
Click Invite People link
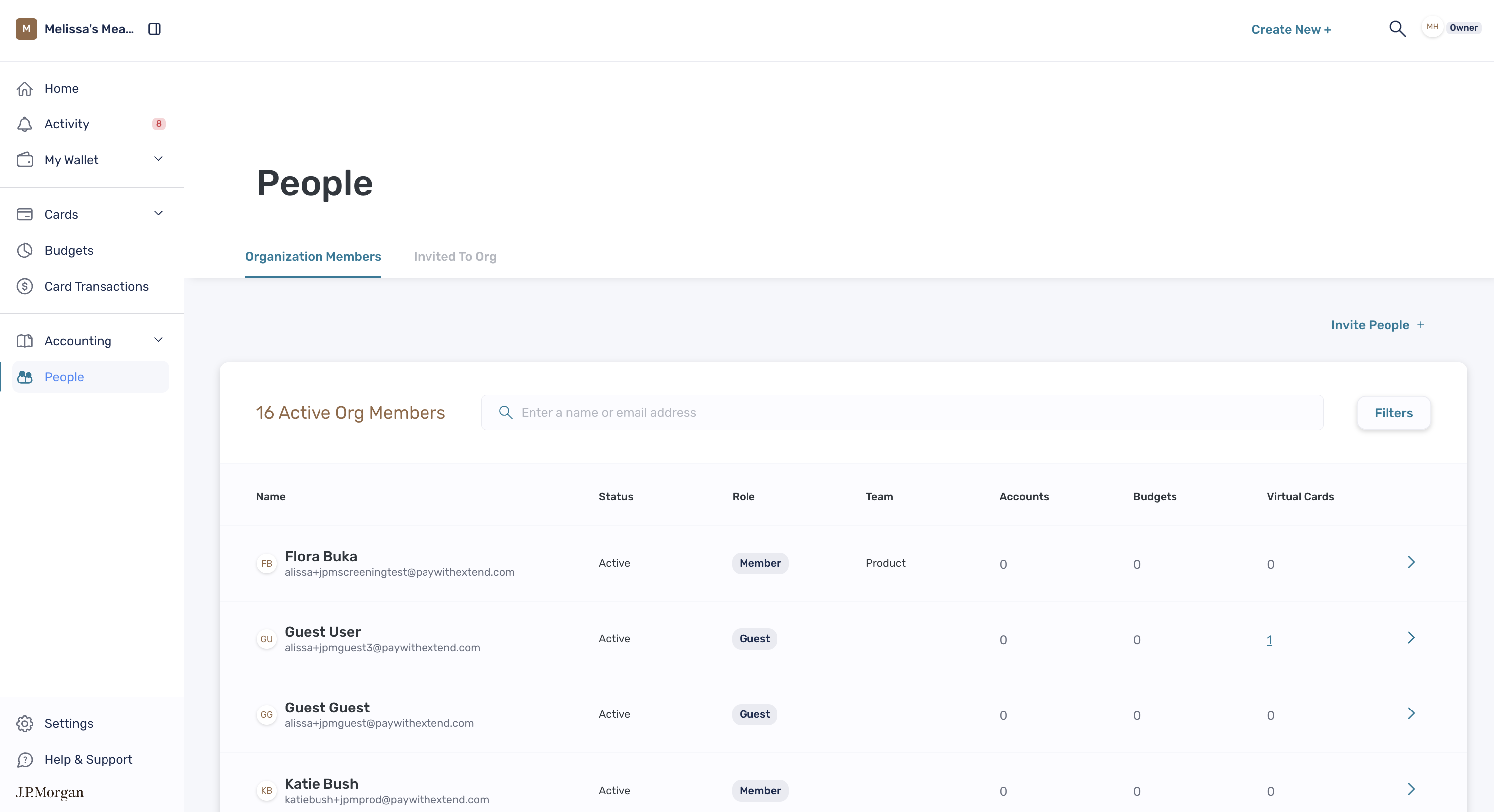pyautogui.click(x=1370, y=325)
